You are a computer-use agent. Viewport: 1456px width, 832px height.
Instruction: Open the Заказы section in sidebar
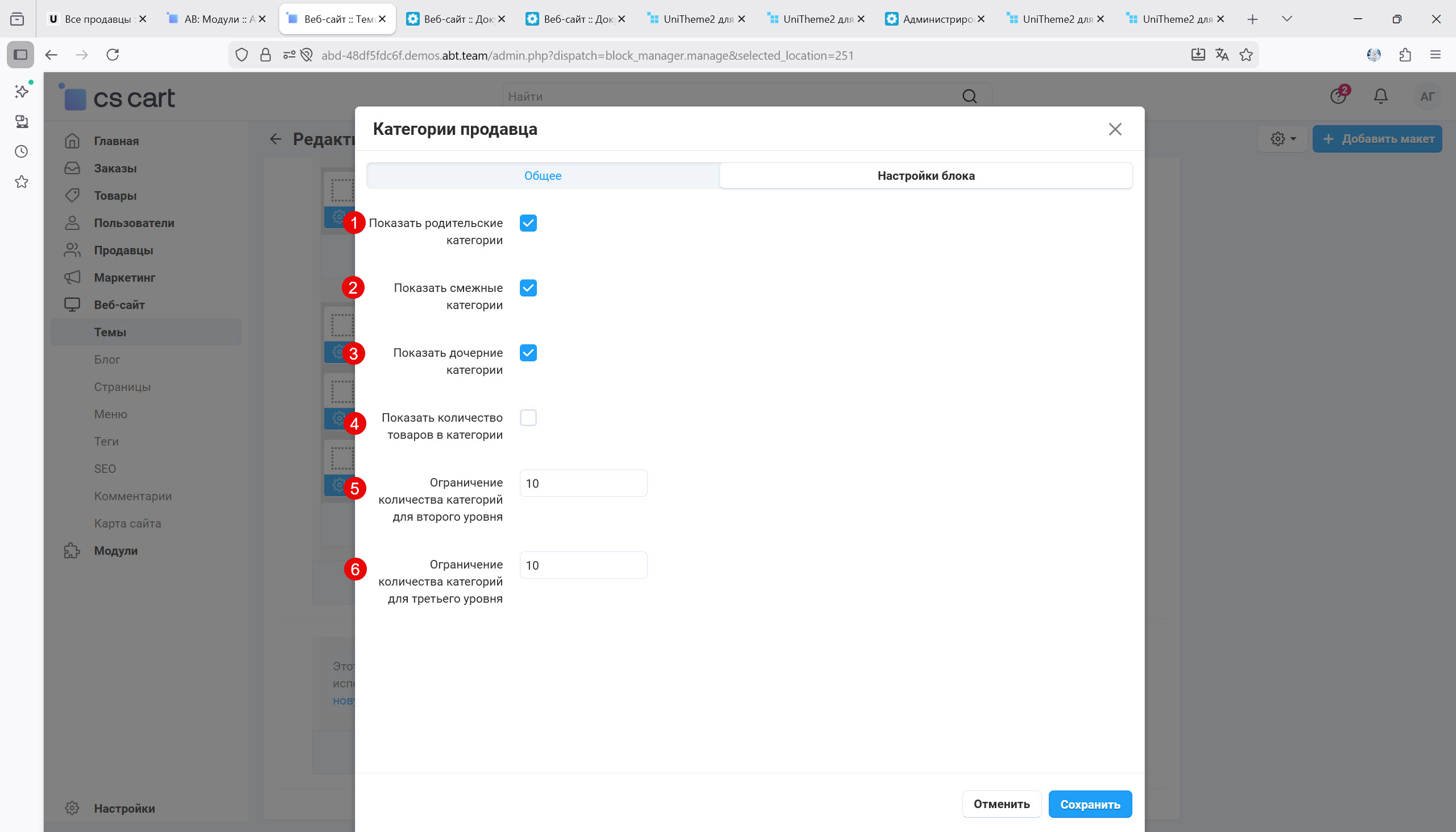(114, 168)
